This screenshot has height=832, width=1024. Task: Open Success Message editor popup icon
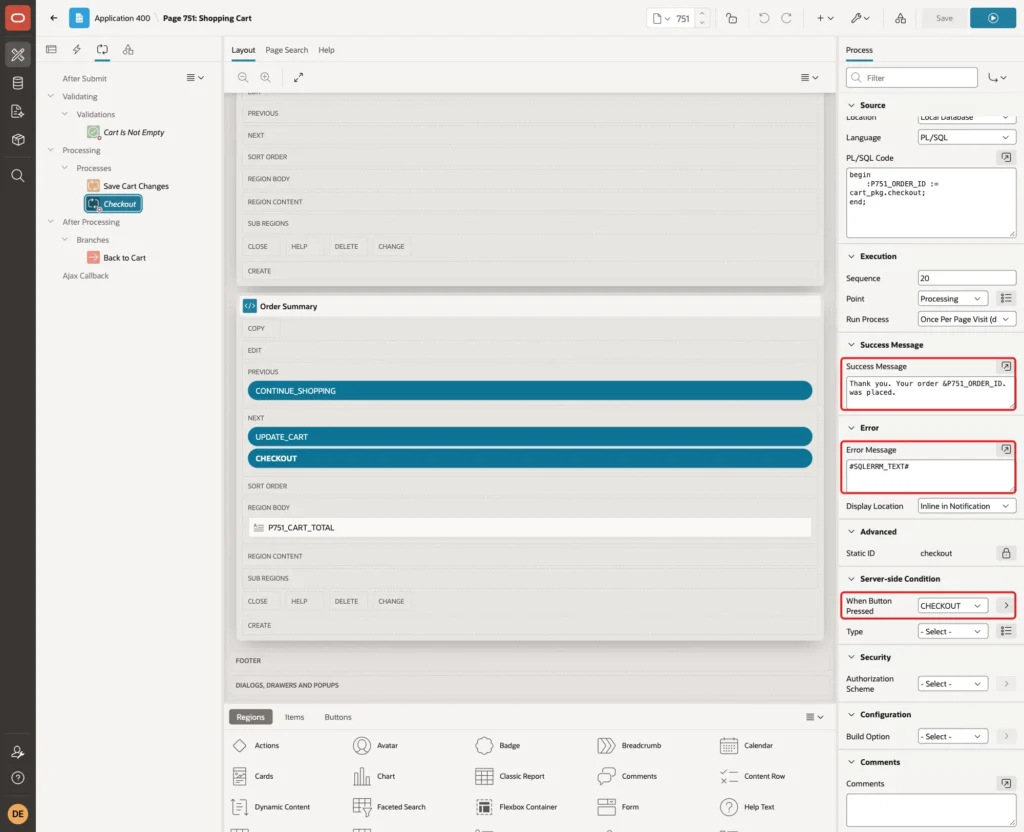[1006, 366]
